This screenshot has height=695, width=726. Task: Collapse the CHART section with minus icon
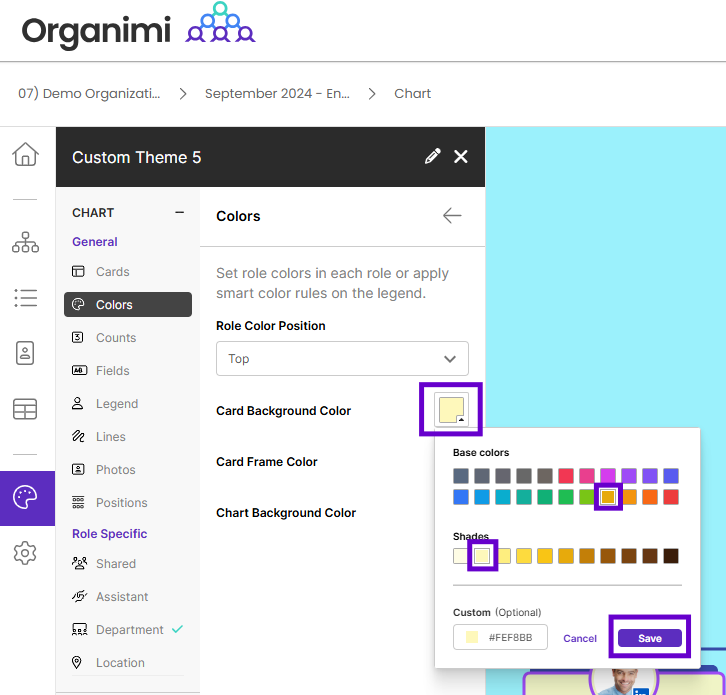(x=180, y=213)
